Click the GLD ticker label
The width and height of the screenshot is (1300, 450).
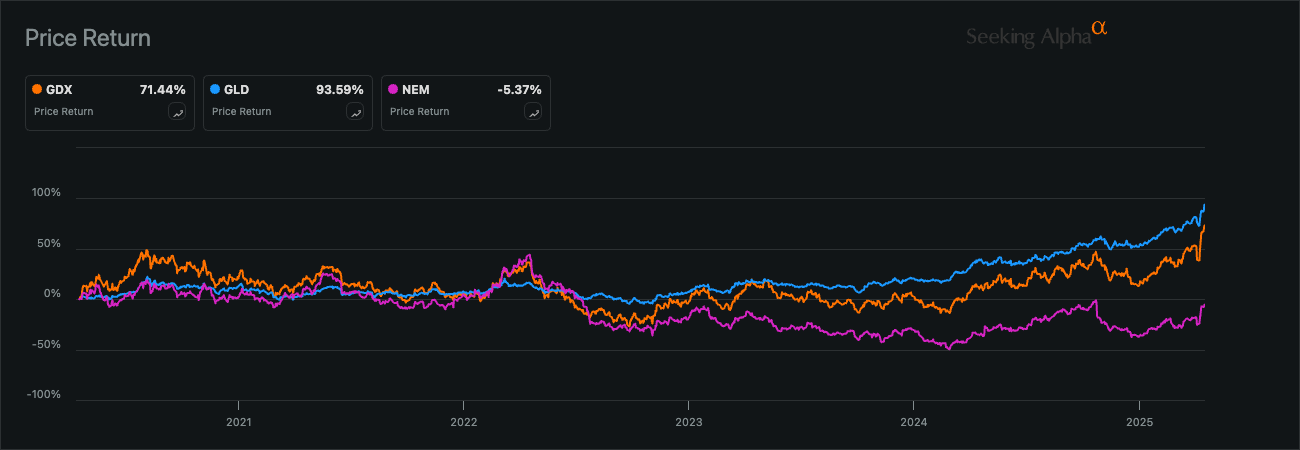[237, 90]
